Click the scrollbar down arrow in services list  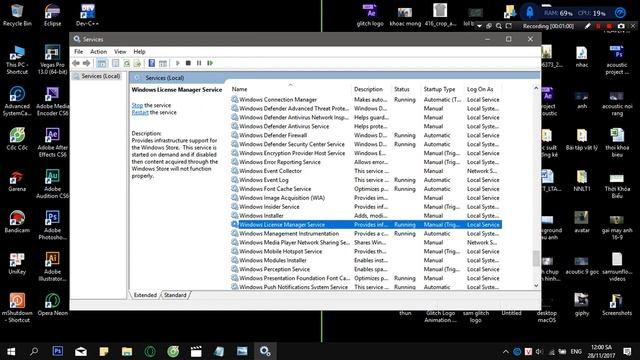(x=536, y=286)
